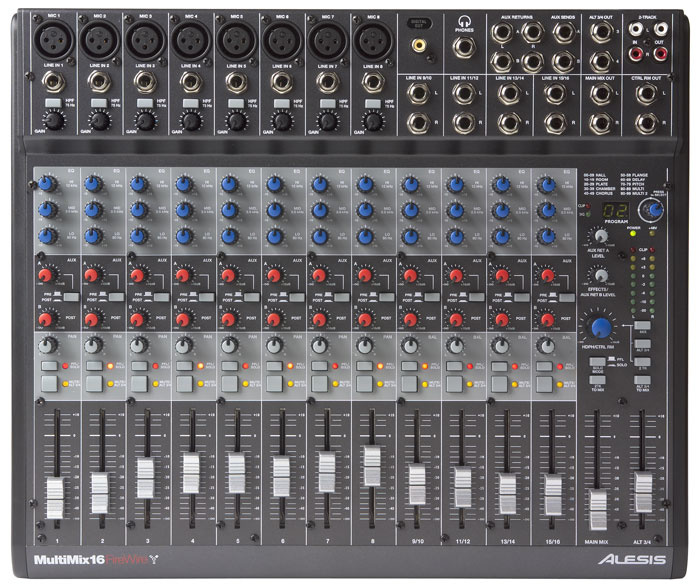
Task: Mute channel 1 with MUTE/ALT 3/4 button
Action: 51,383
